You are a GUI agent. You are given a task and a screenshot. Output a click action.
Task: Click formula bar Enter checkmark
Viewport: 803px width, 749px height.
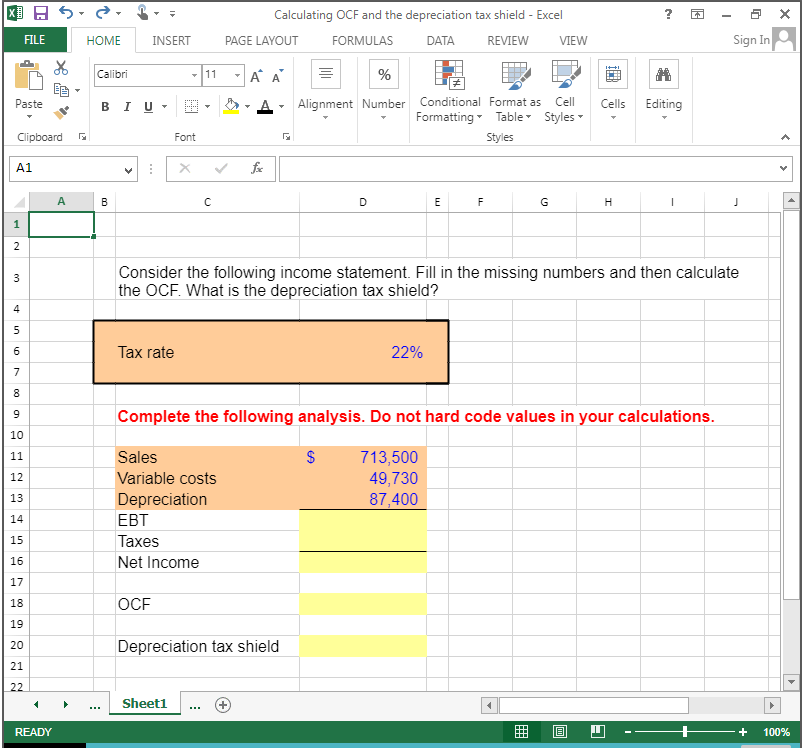[x=221, y=168]
